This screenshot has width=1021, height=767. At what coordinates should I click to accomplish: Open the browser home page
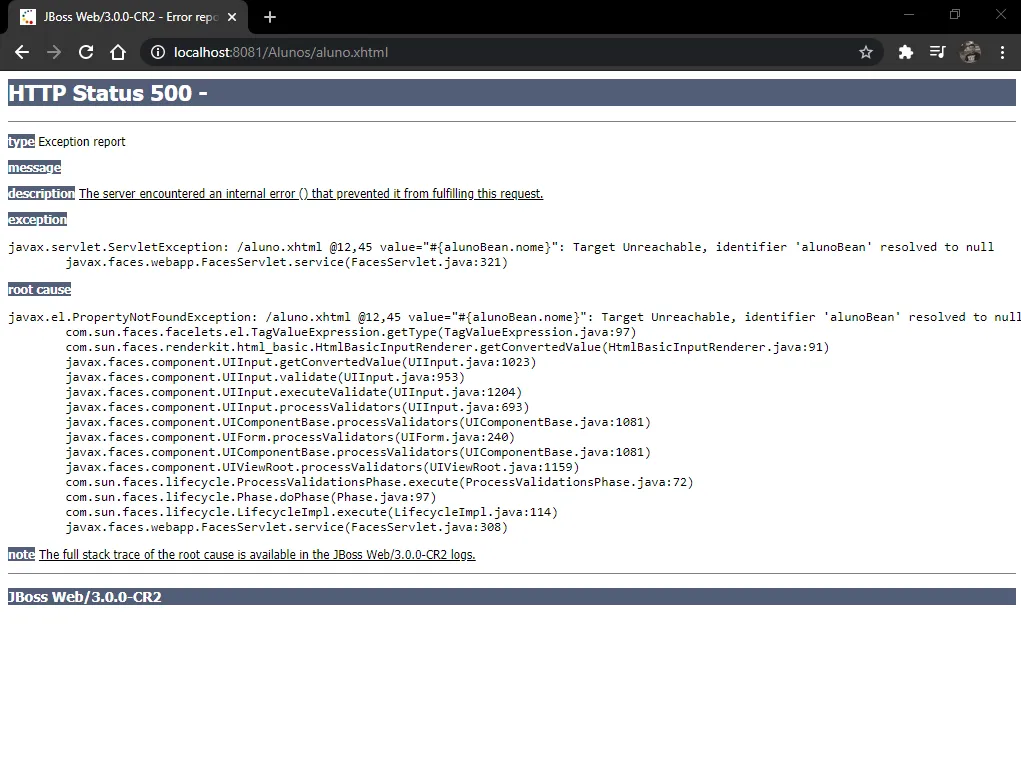(x=118, y=52)
